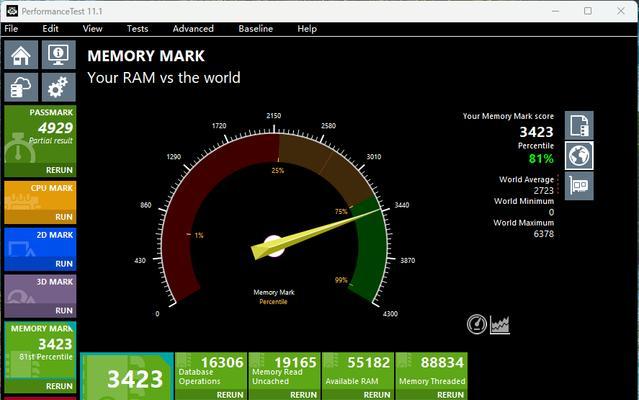
Task: Click the Database Operations 16306 score
Action: [222, 362]
